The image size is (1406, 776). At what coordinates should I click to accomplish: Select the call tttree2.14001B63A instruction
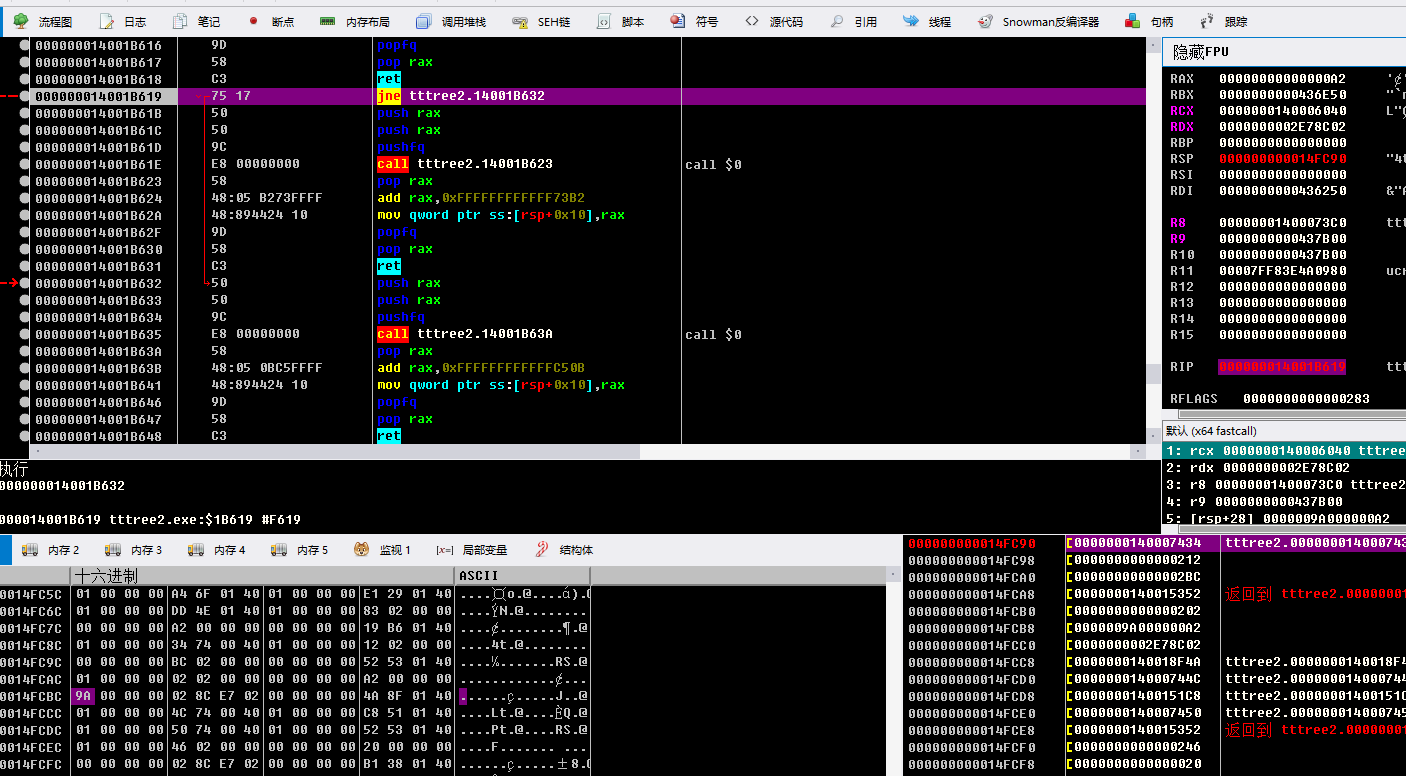[x=465, y=334]
